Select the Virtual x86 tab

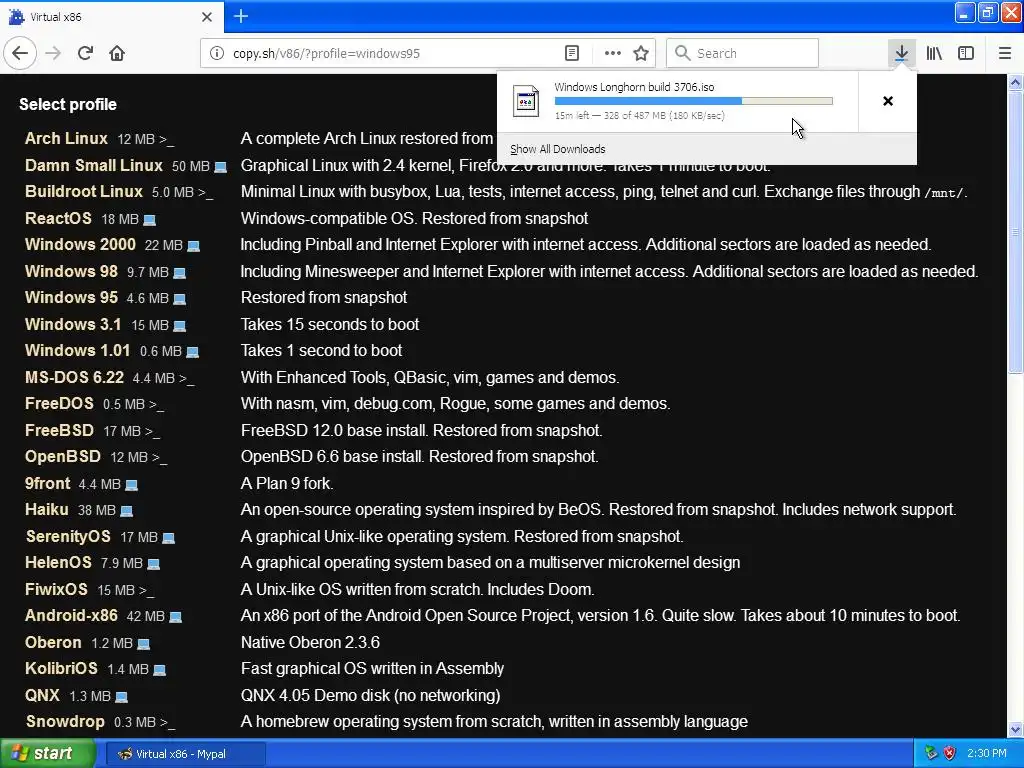(x=111, y=17)
